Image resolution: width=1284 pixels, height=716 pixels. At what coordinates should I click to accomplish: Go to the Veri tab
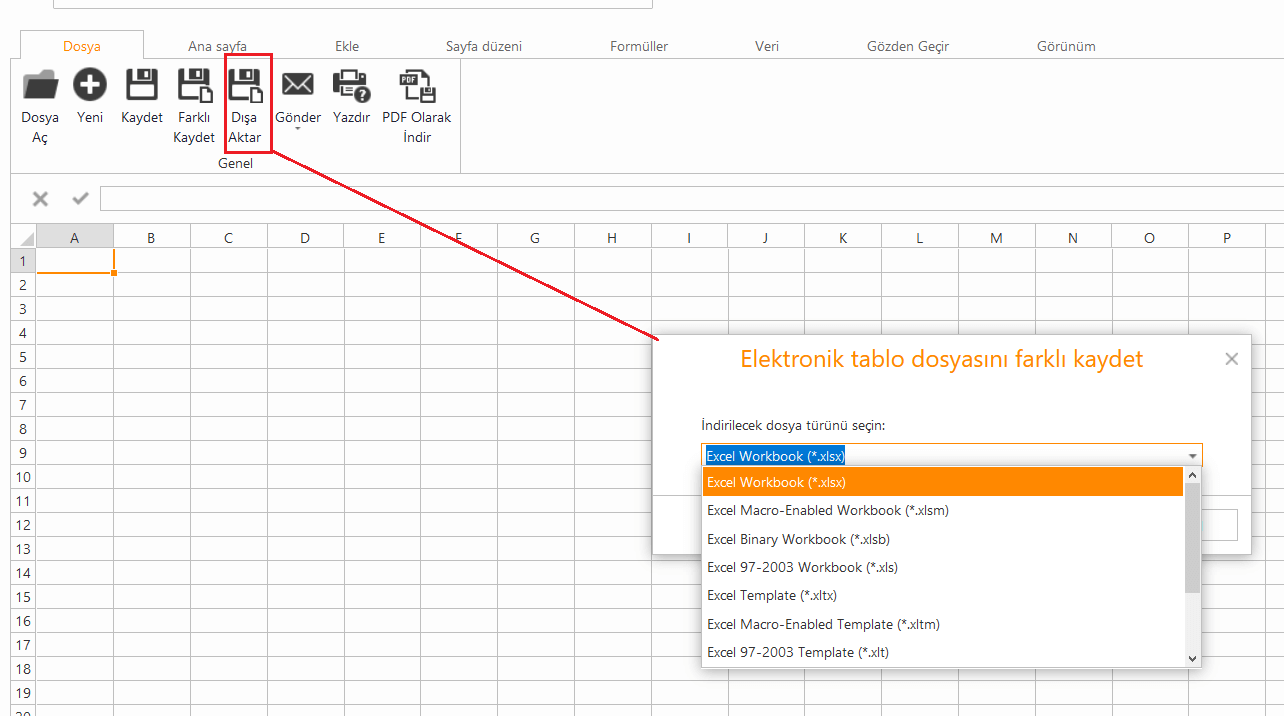click(767, 46)
